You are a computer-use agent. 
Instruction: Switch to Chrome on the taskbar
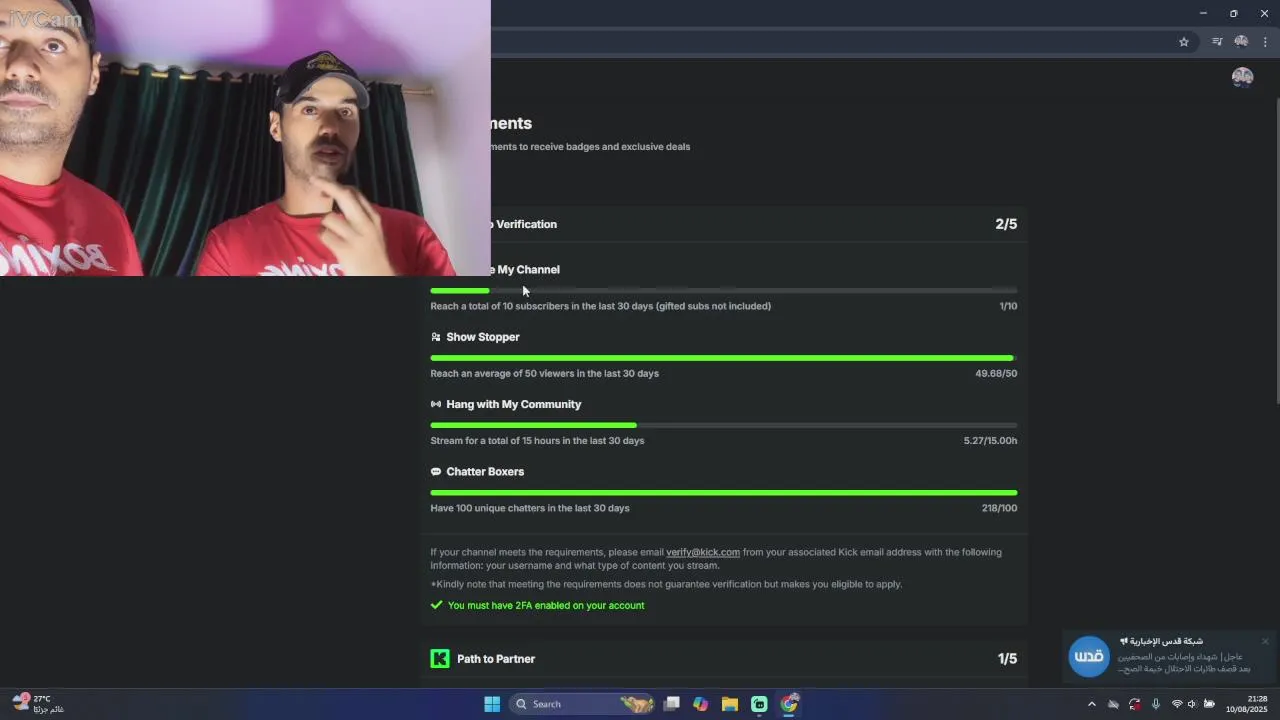pos(790,704)
